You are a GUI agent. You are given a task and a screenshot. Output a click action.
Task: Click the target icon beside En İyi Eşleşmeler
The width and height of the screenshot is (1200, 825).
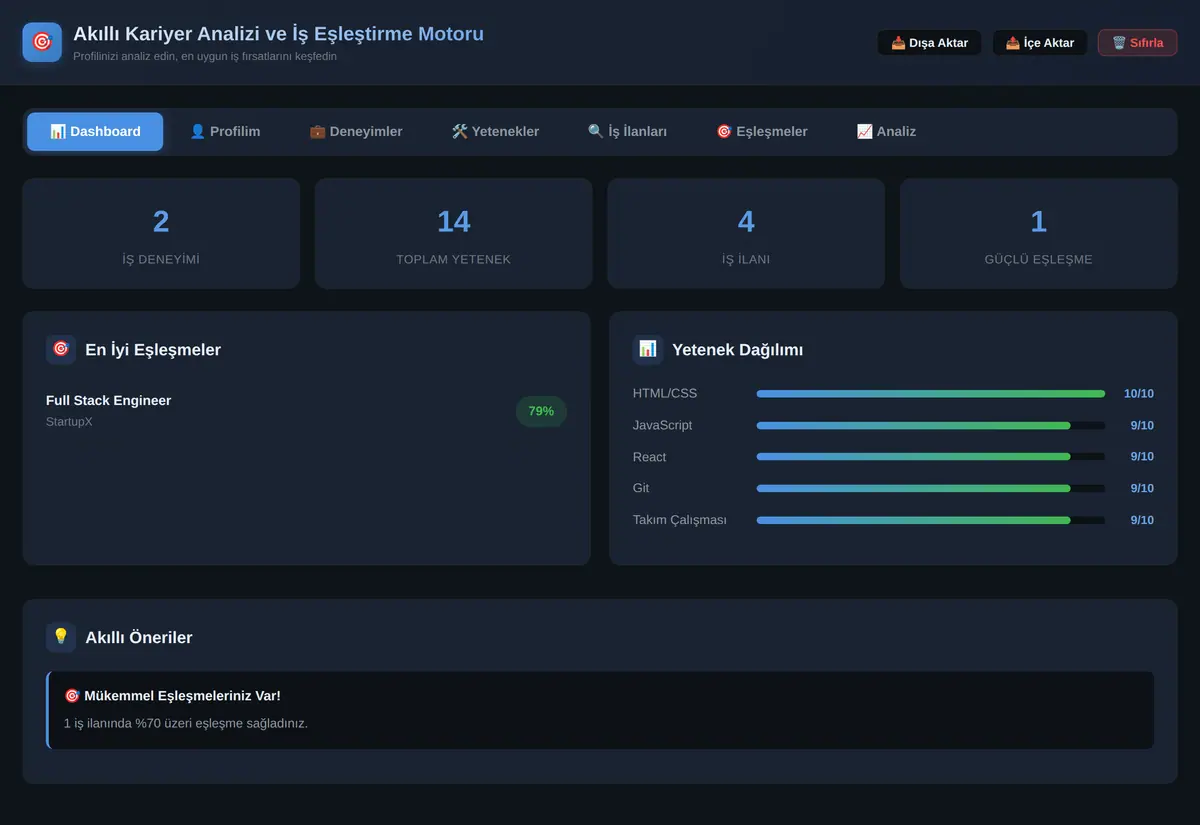point(61,349)
